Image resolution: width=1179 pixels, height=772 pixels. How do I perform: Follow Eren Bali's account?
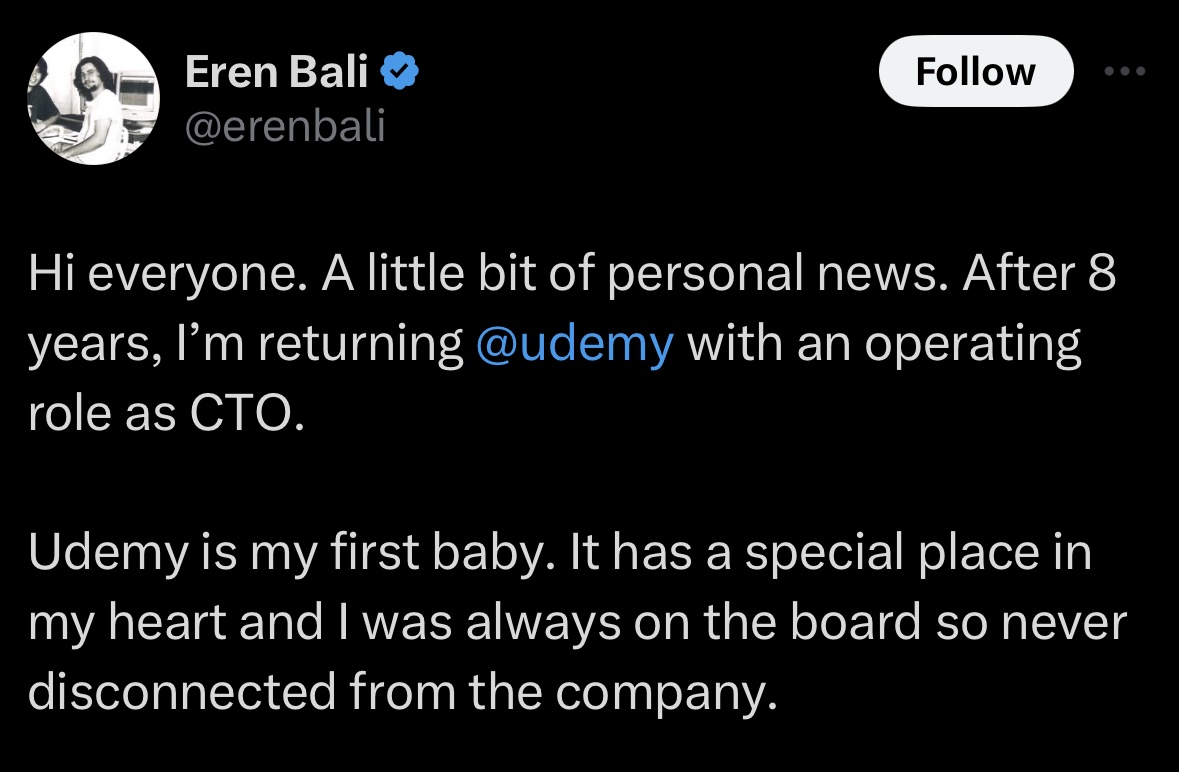pyautogui.click(x=976, y=71)
